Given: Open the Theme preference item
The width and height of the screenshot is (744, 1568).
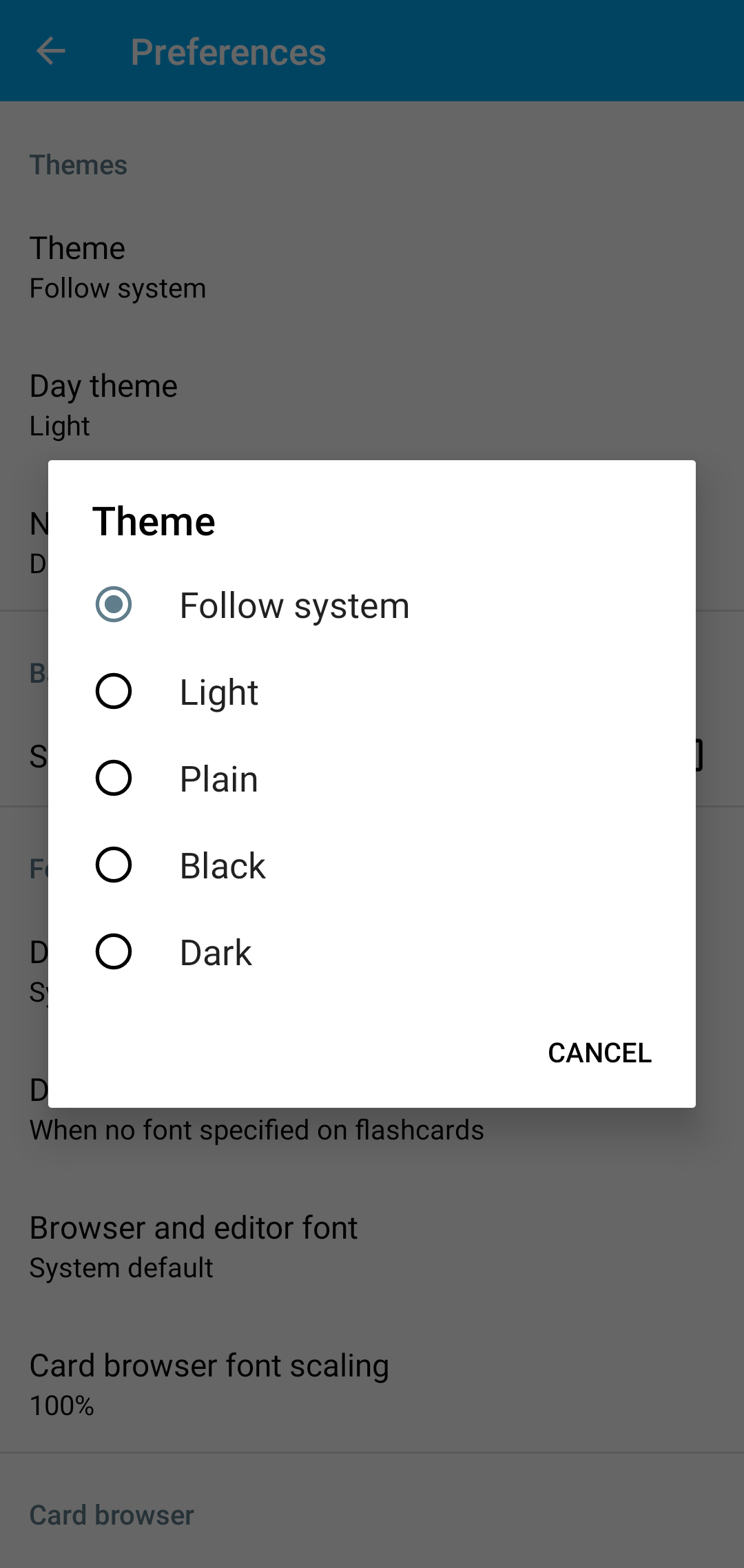Looking at the screenshot, I should (x=78, y=248).
